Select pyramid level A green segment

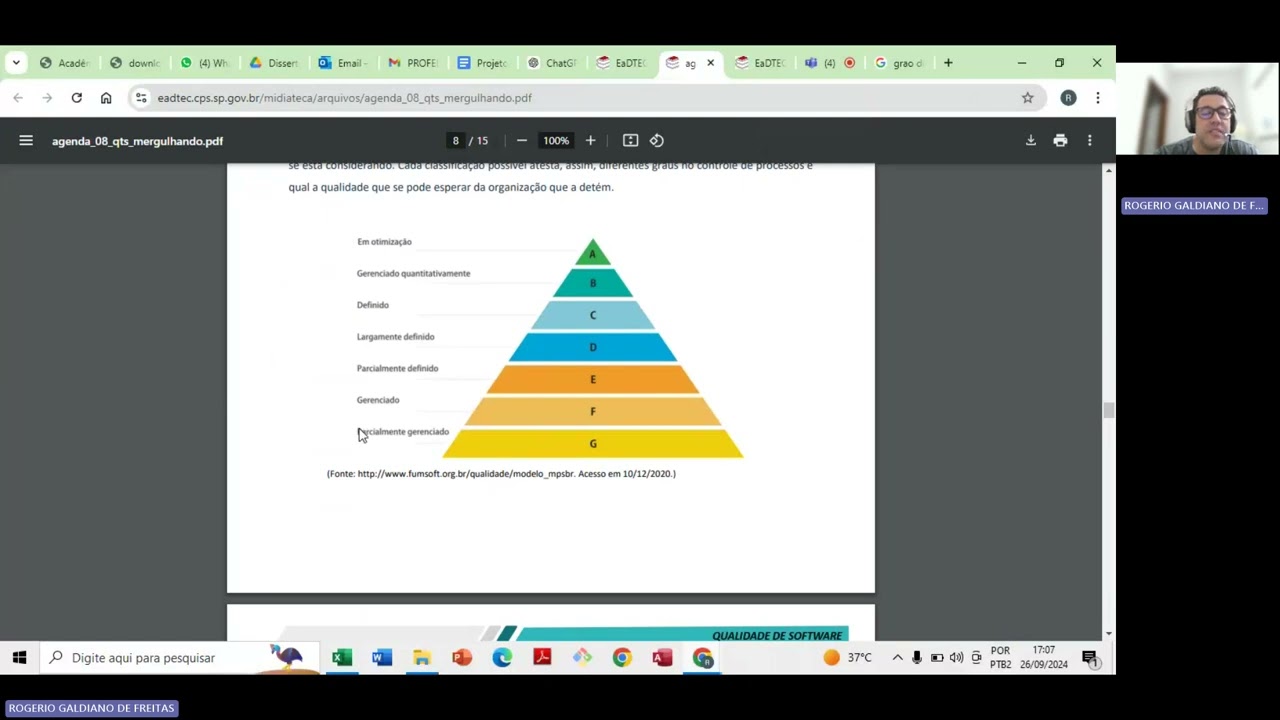click(592, 253)
